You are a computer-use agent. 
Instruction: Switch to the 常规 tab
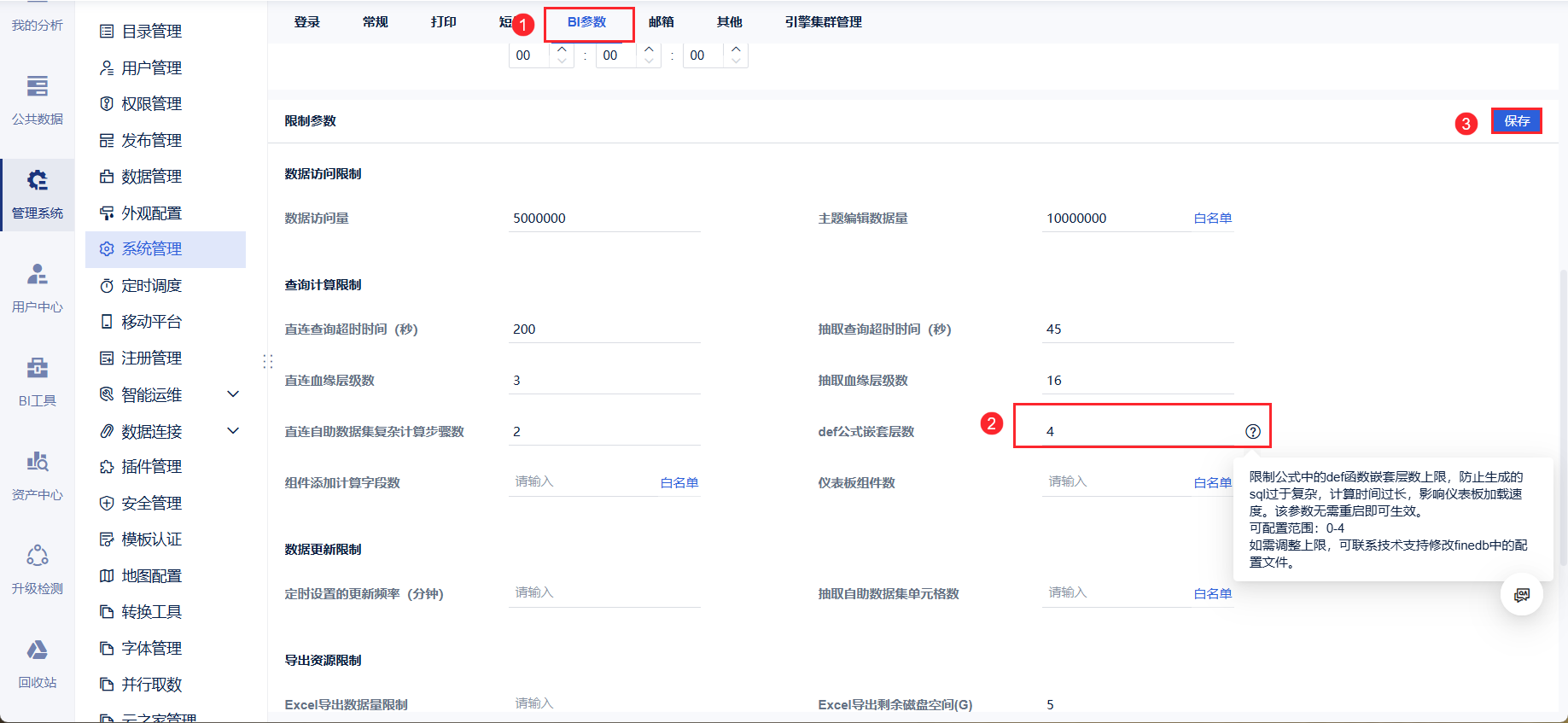click(376, 22)
